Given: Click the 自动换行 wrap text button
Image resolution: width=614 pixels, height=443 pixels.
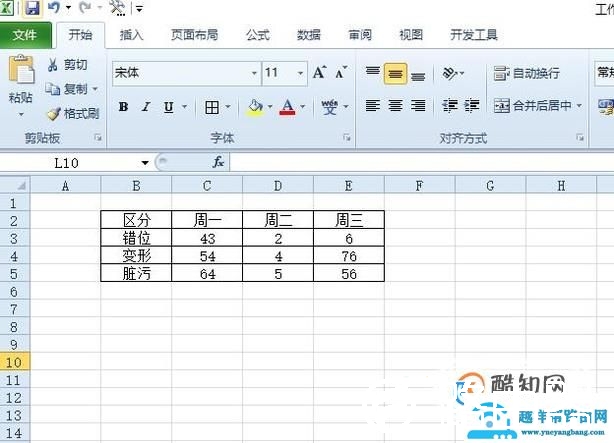Looking at the screenshot, I should 527,73.
